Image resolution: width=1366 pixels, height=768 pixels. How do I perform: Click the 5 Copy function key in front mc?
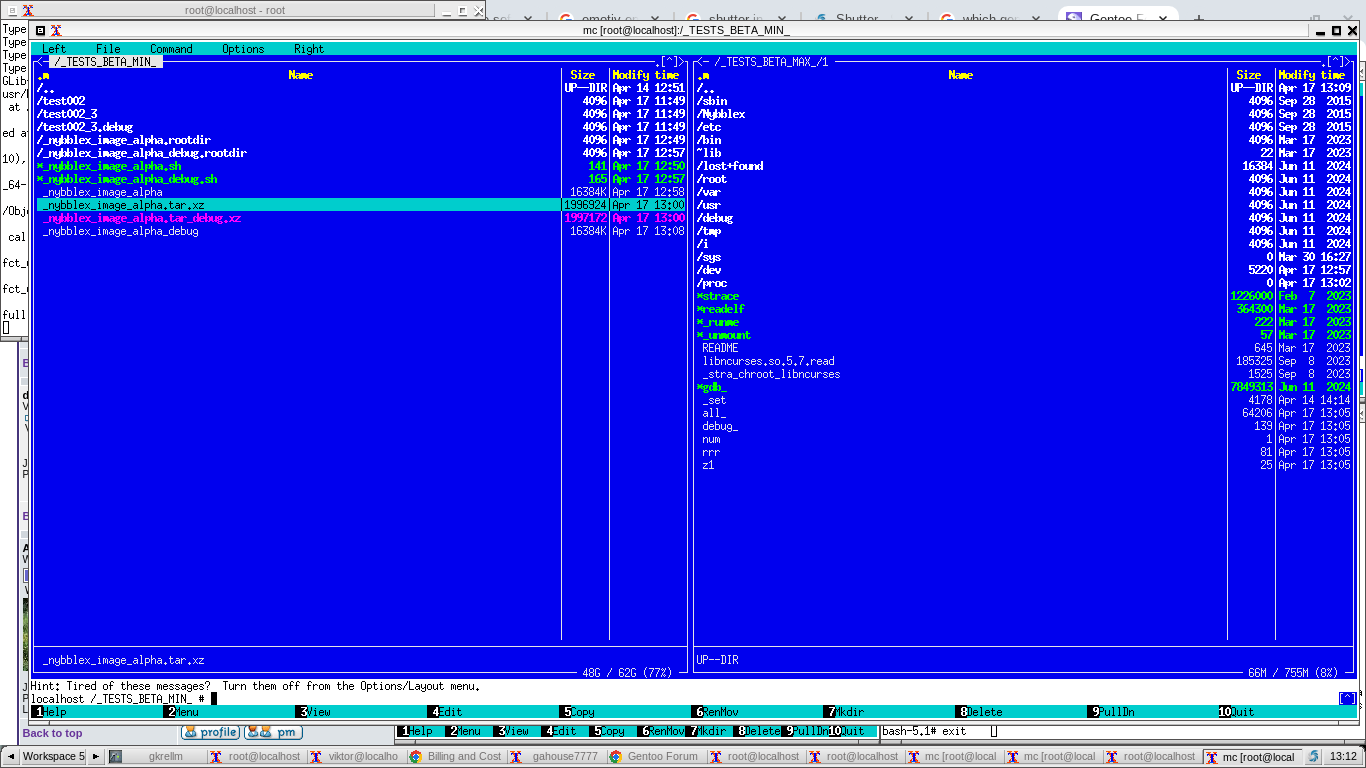(x=578, y=712)
